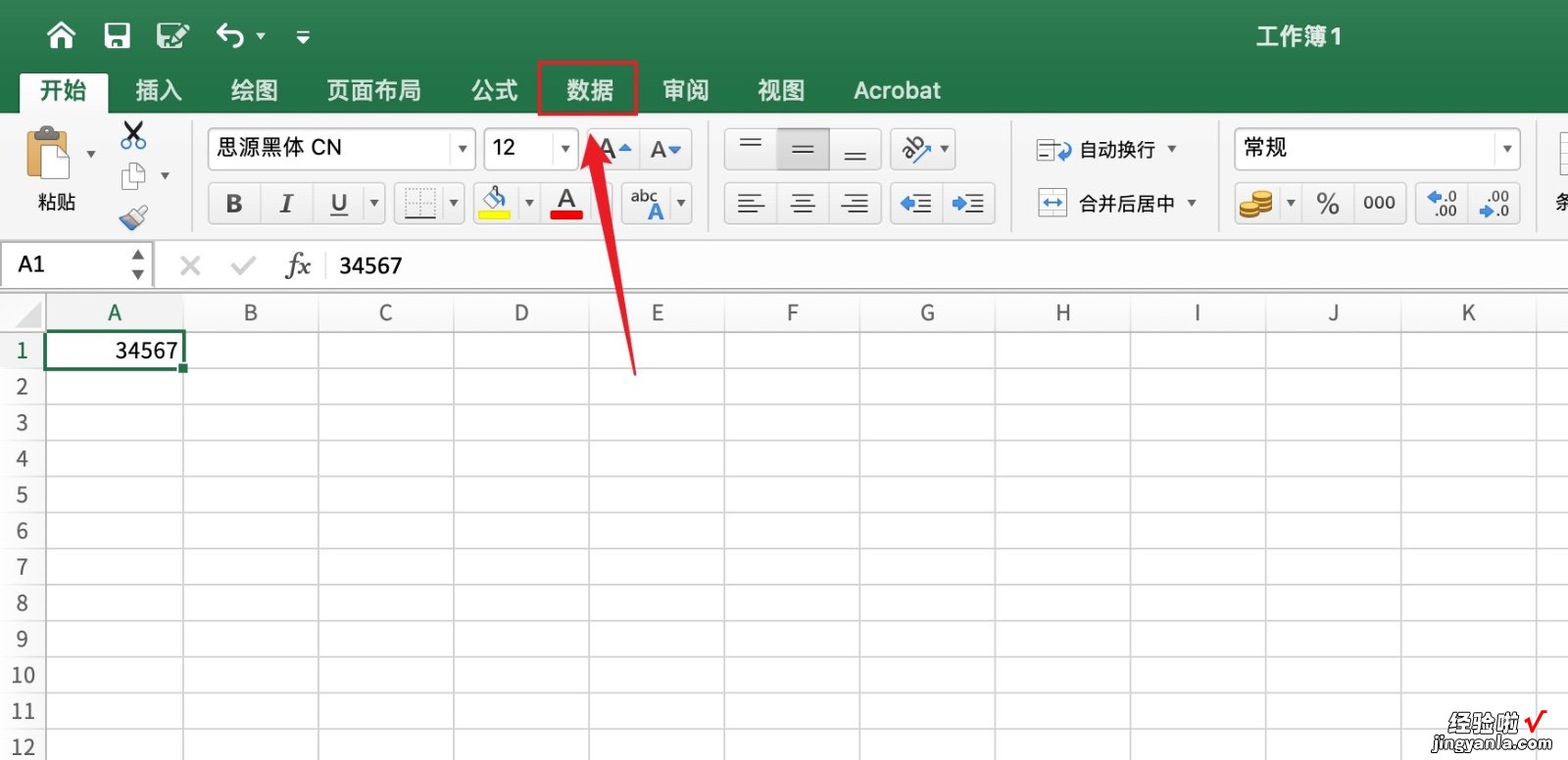The height and width of the screenshot is (760, 1568).
Task: Apply thousands separator 000
Action: (1379, 204)
